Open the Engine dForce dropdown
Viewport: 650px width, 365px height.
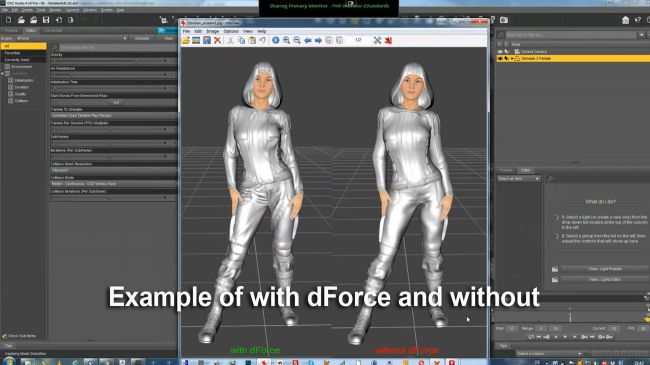point(71,38)
